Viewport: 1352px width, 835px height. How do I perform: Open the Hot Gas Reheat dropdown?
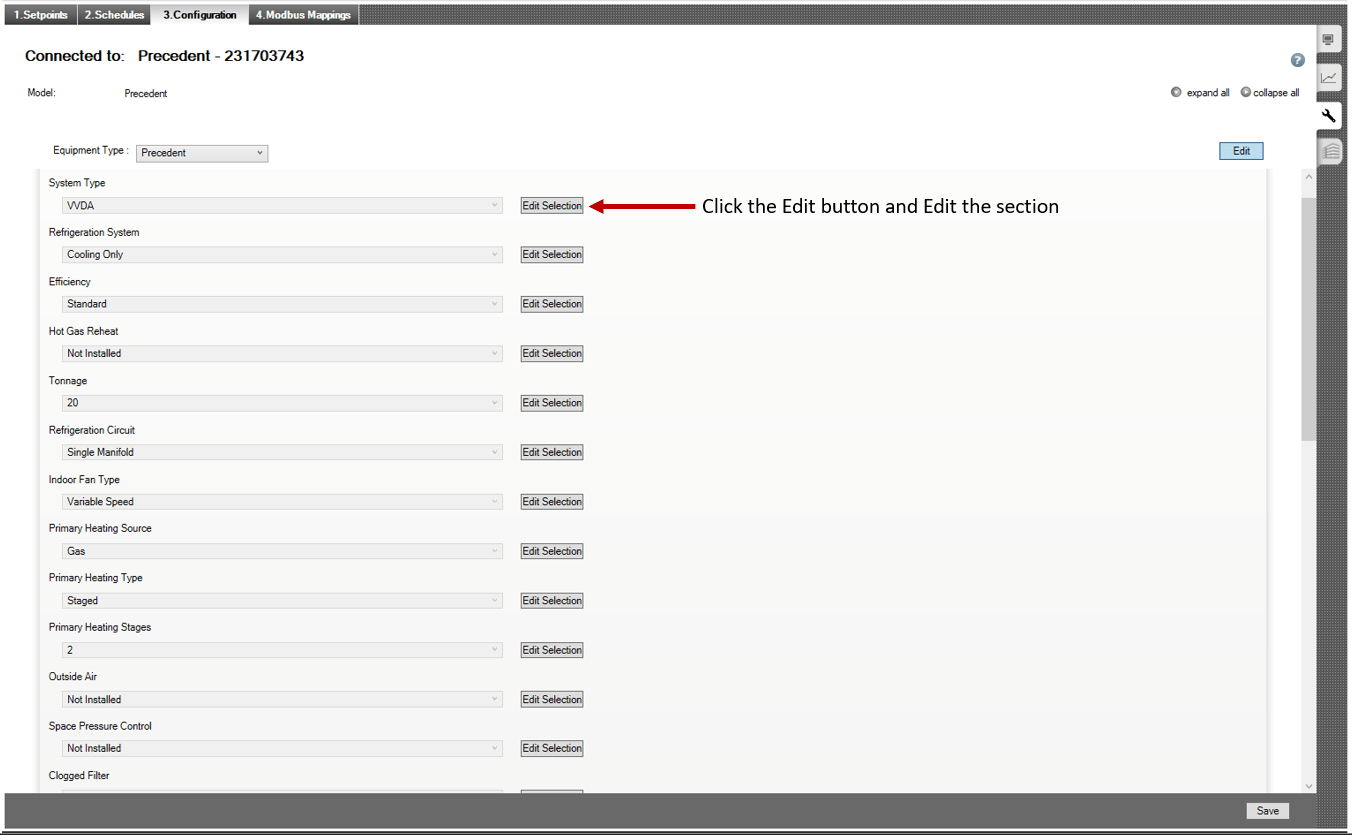click(x=282, y=353)
